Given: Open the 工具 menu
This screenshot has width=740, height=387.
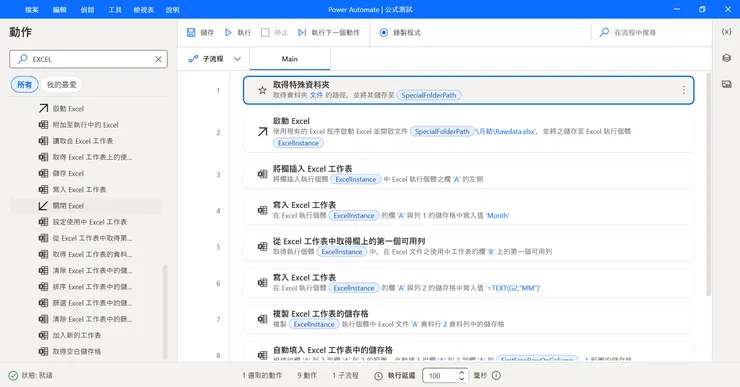Looking at the screenshot, I should tap(115, 9).
